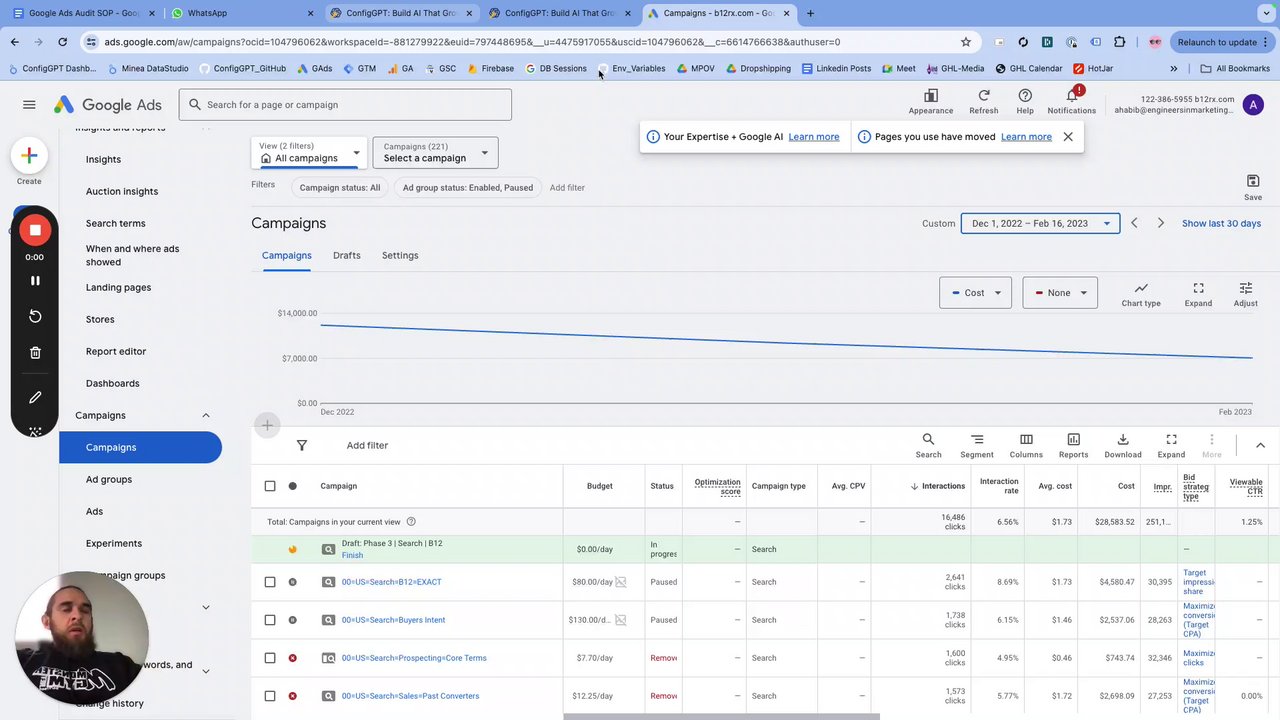The width and height of the screenshot is (1280, 720).
Task: Click the search for a page or campaign field
Action: click(345, 104)
